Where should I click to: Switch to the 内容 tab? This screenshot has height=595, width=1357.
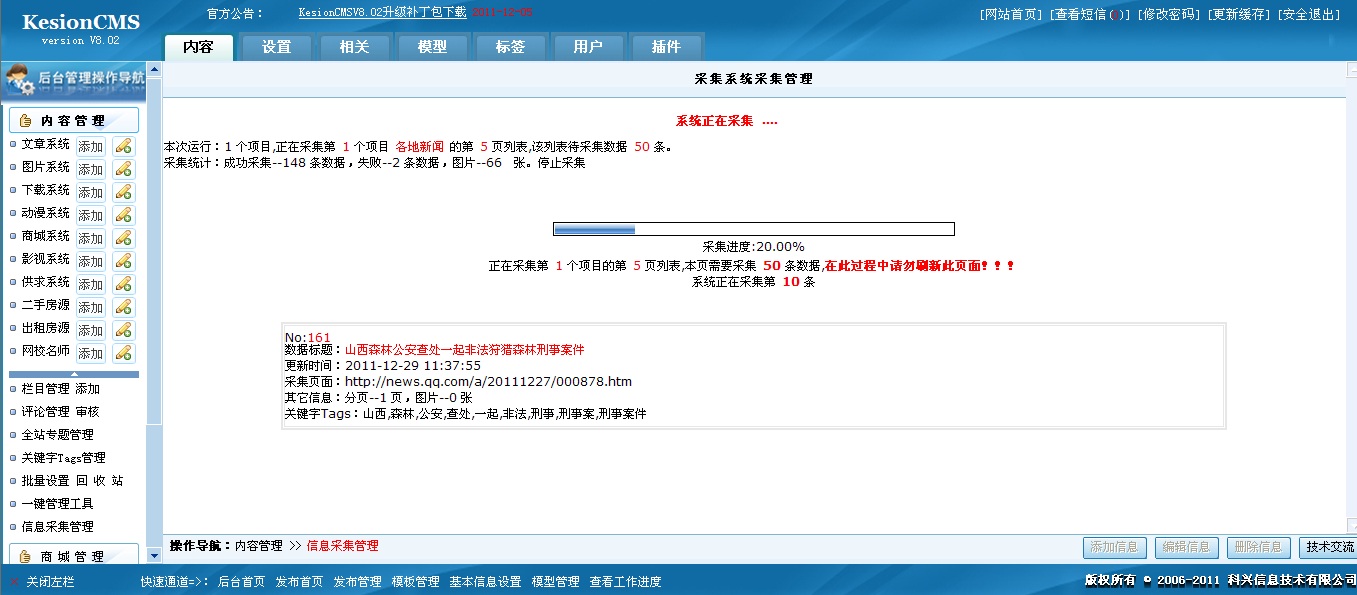pos(198,47)
